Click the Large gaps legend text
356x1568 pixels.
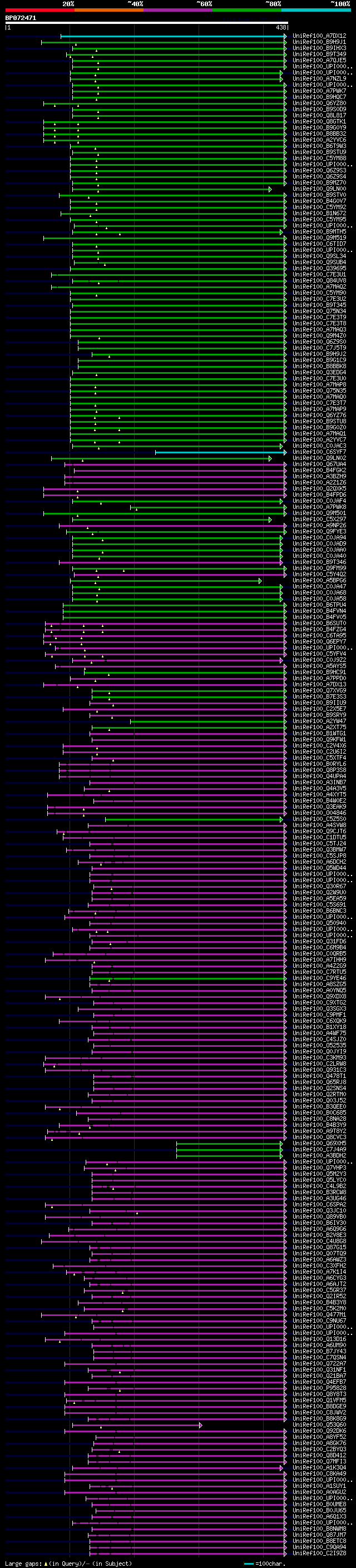coord(67,1564)
